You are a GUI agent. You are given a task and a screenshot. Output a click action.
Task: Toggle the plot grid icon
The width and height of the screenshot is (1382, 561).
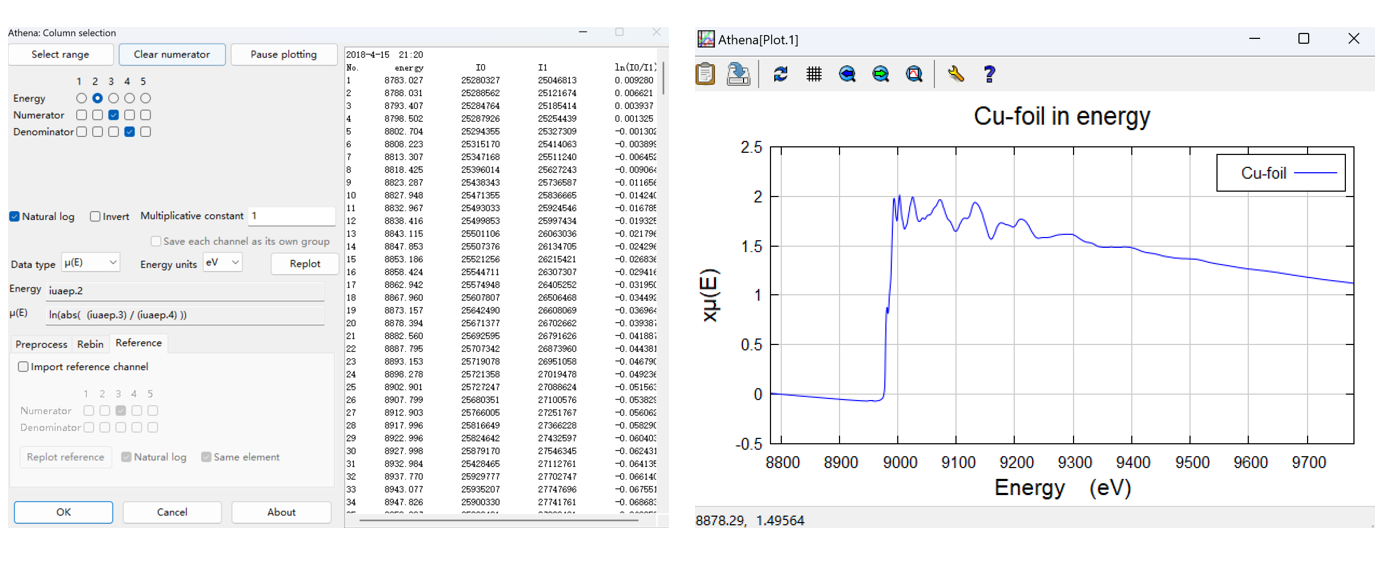pos(814,74)
